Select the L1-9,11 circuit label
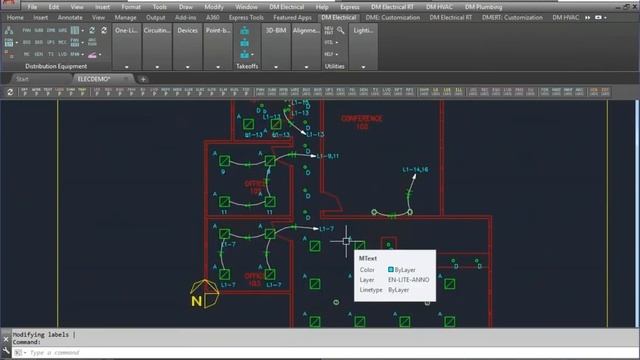 (x=328, y=156)
